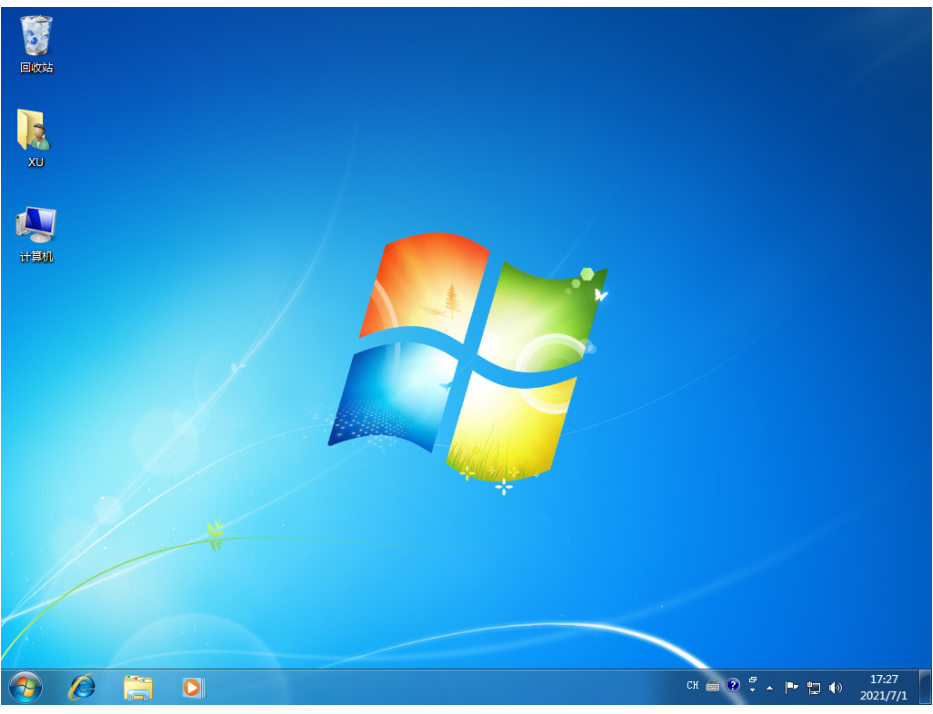Open the language bar options arrow
Image resolution: width=933 pixels, height=714 pixels.
point(753,690)
